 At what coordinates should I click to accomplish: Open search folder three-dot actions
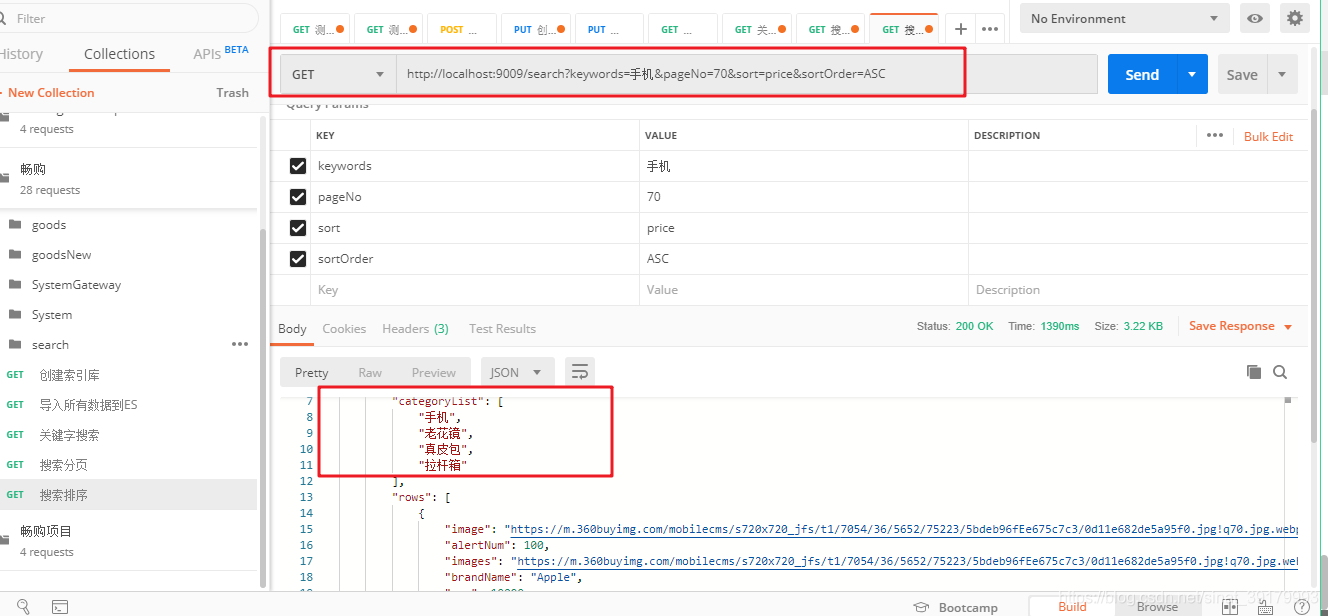coord(240,344)
